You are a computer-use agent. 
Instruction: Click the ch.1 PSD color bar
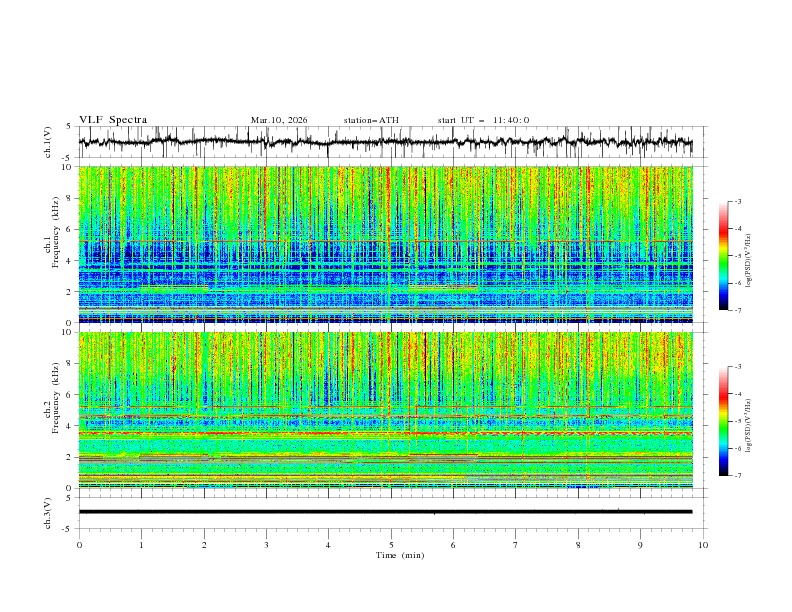(x=723, y=256)
